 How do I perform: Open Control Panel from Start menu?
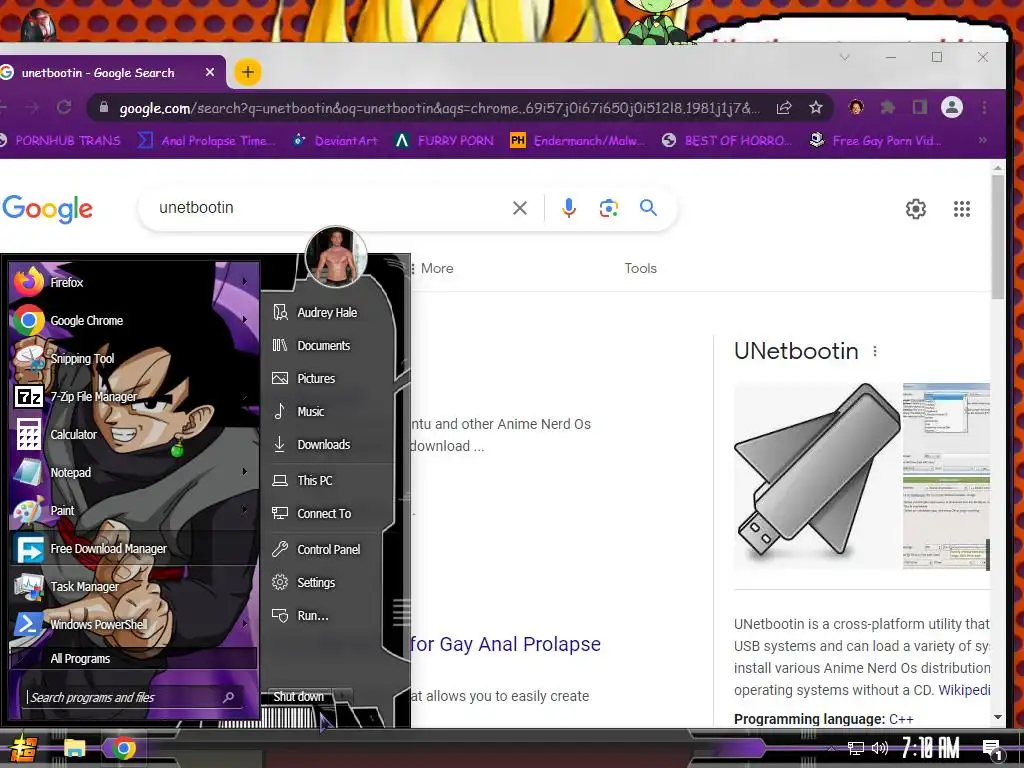[x=328, y=549]
